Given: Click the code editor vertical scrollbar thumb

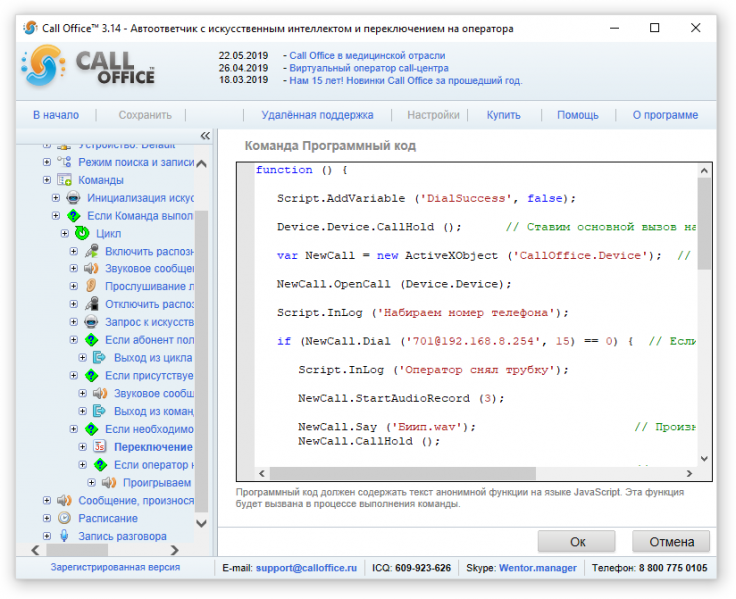Looking at the screenshot, I should click(704, 223).
